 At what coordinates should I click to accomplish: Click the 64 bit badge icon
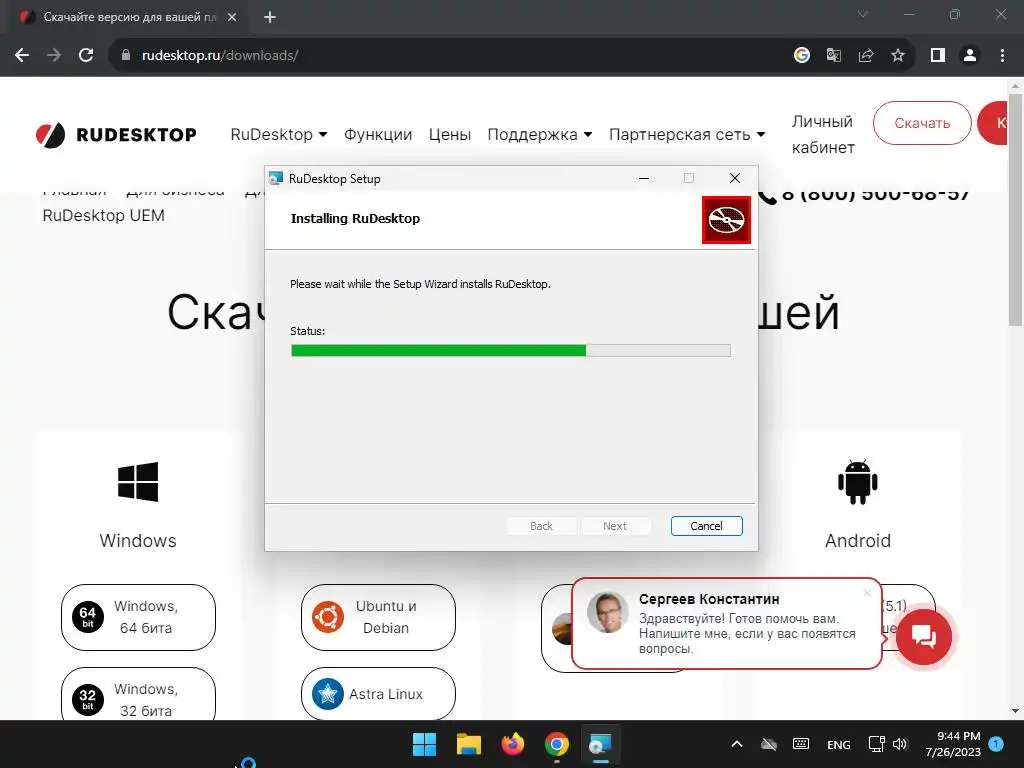click(x=88, y=617)
